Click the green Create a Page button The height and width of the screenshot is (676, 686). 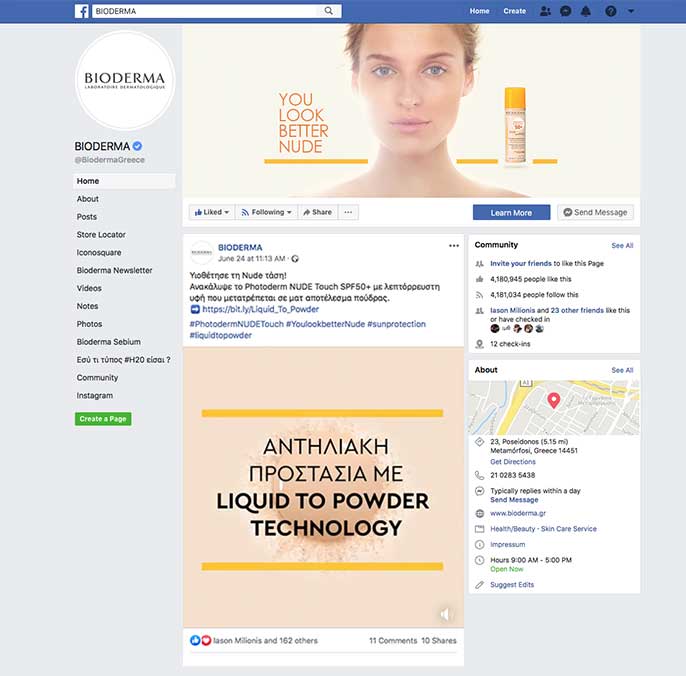click(x=103, y=419)
